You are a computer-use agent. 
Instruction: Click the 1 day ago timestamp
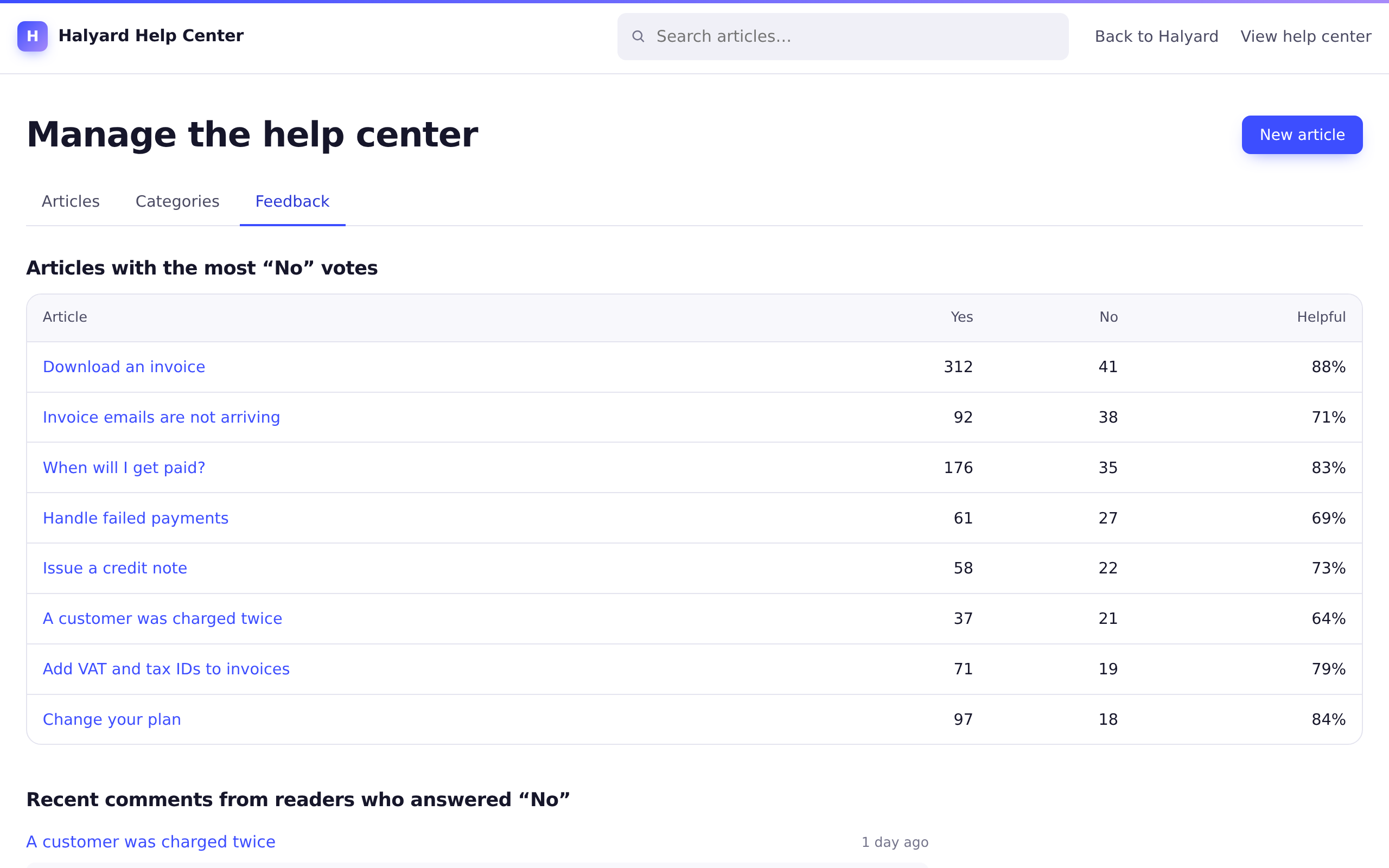click(895, 843)
